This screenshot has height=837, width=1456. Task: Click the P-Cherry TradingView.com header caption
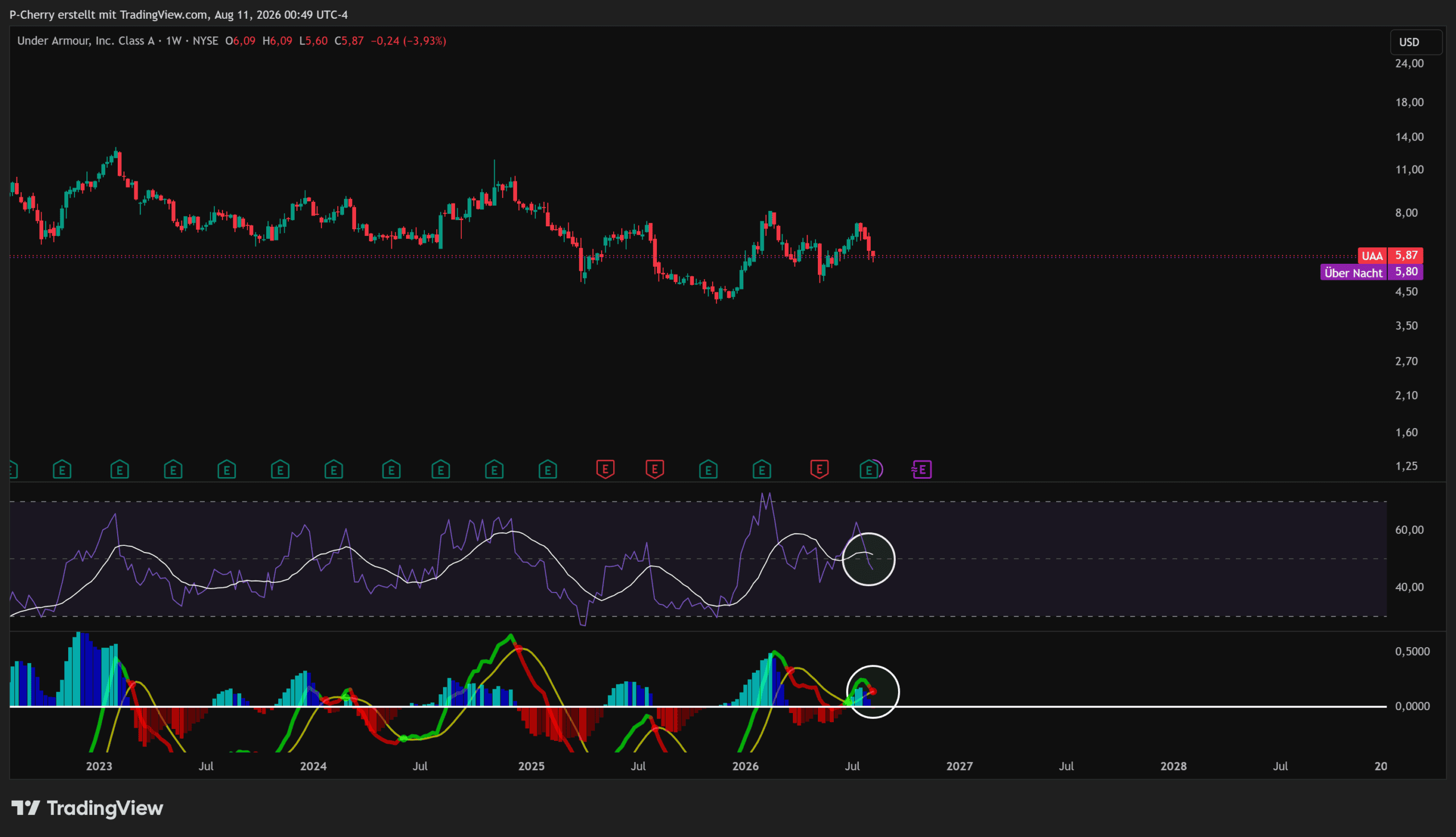click(179, 14)
